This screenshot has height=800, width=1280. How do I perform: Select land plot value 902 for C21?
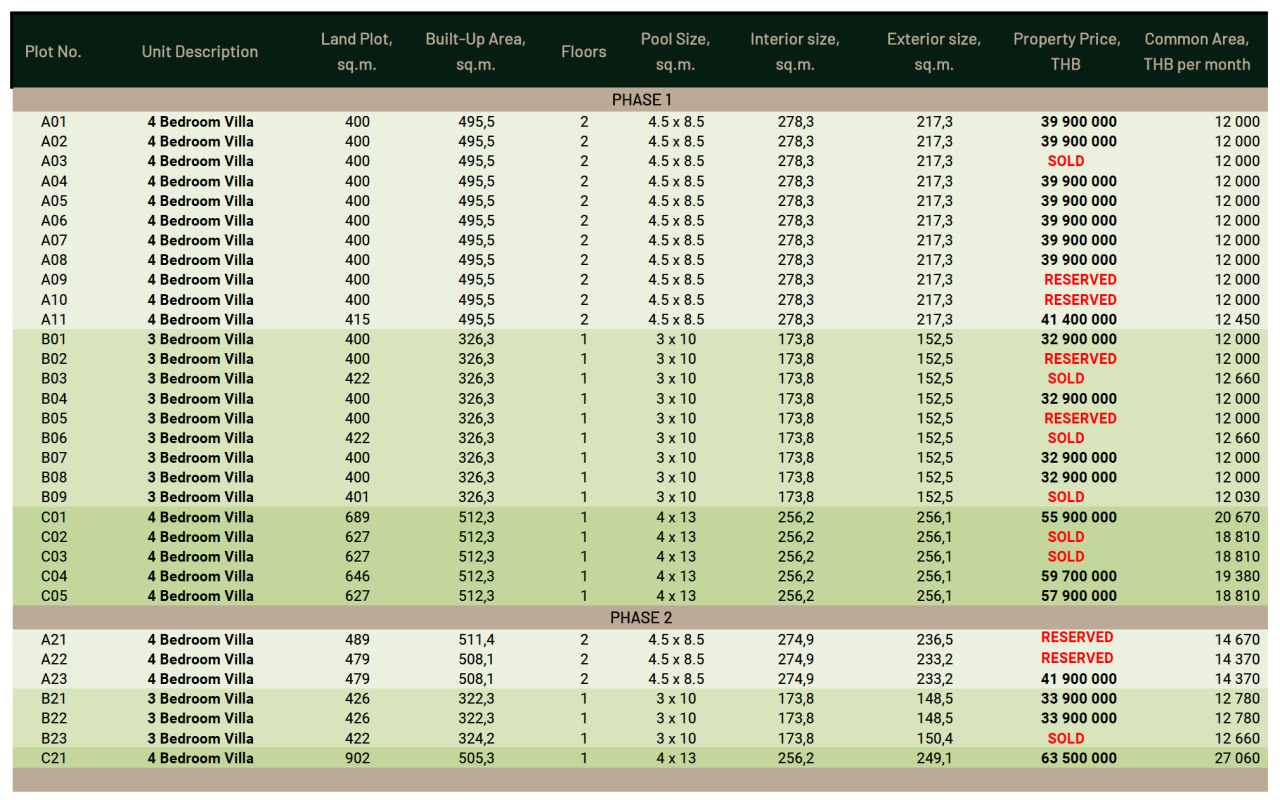[357, 758]
